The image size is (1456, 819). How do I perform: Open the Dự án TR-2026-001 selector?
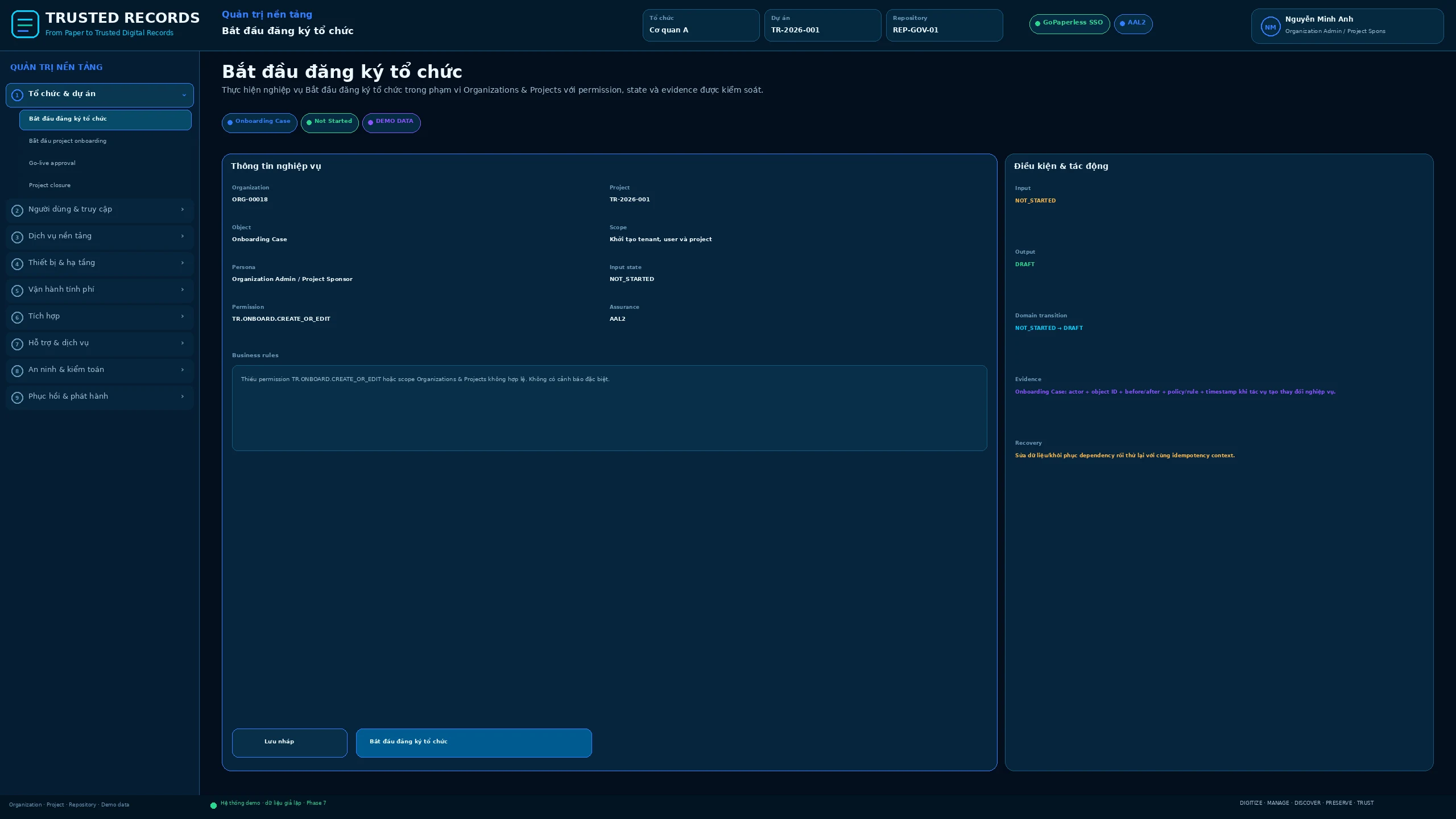[822, 25]
